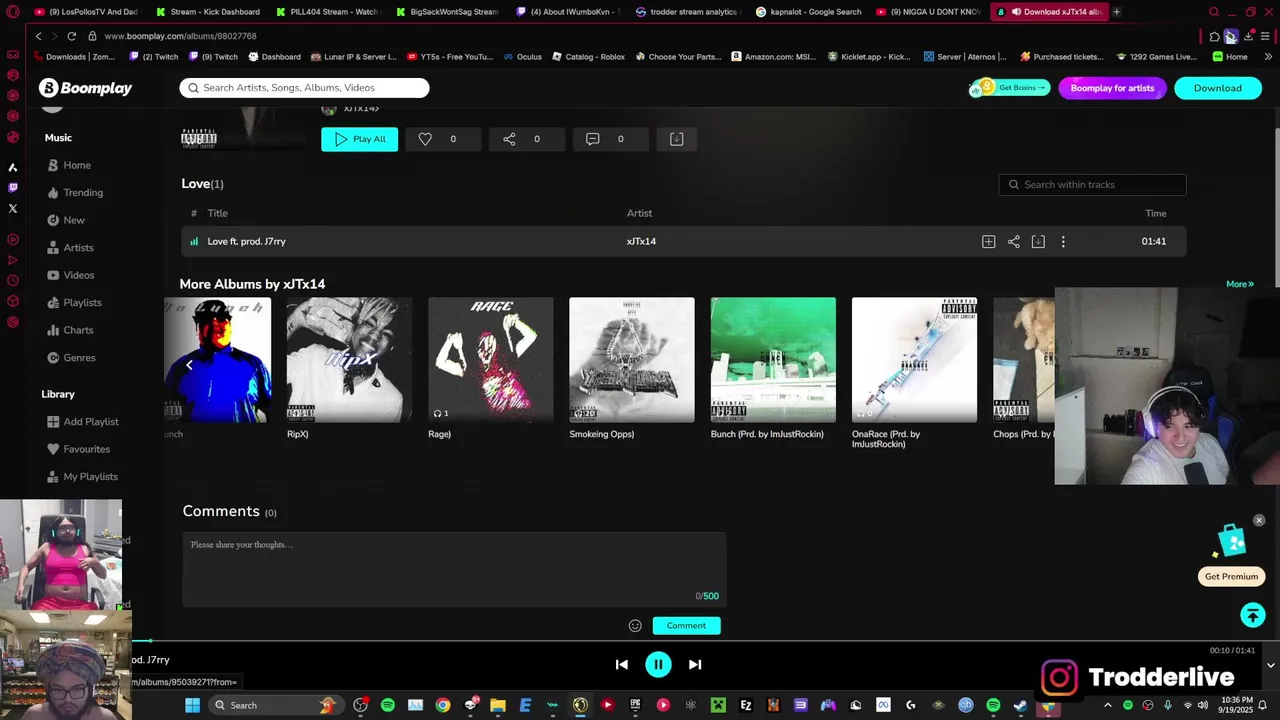Open New in sidebar
Image resolution: width=1280 pixels, height=720 pixels.
(66, 220)
